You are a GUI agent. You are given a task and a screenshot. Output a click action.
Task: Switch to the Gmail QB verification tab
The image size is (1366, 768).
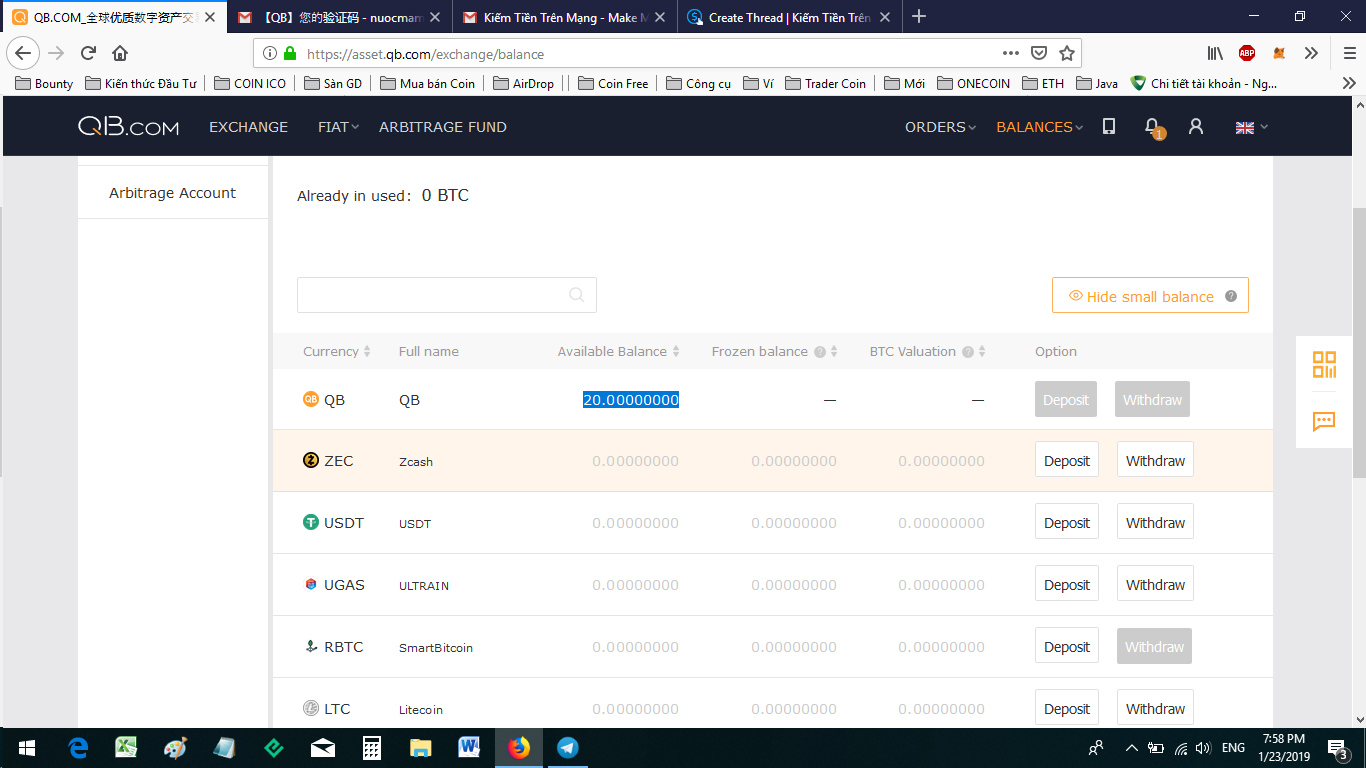[x=339, y=17]
